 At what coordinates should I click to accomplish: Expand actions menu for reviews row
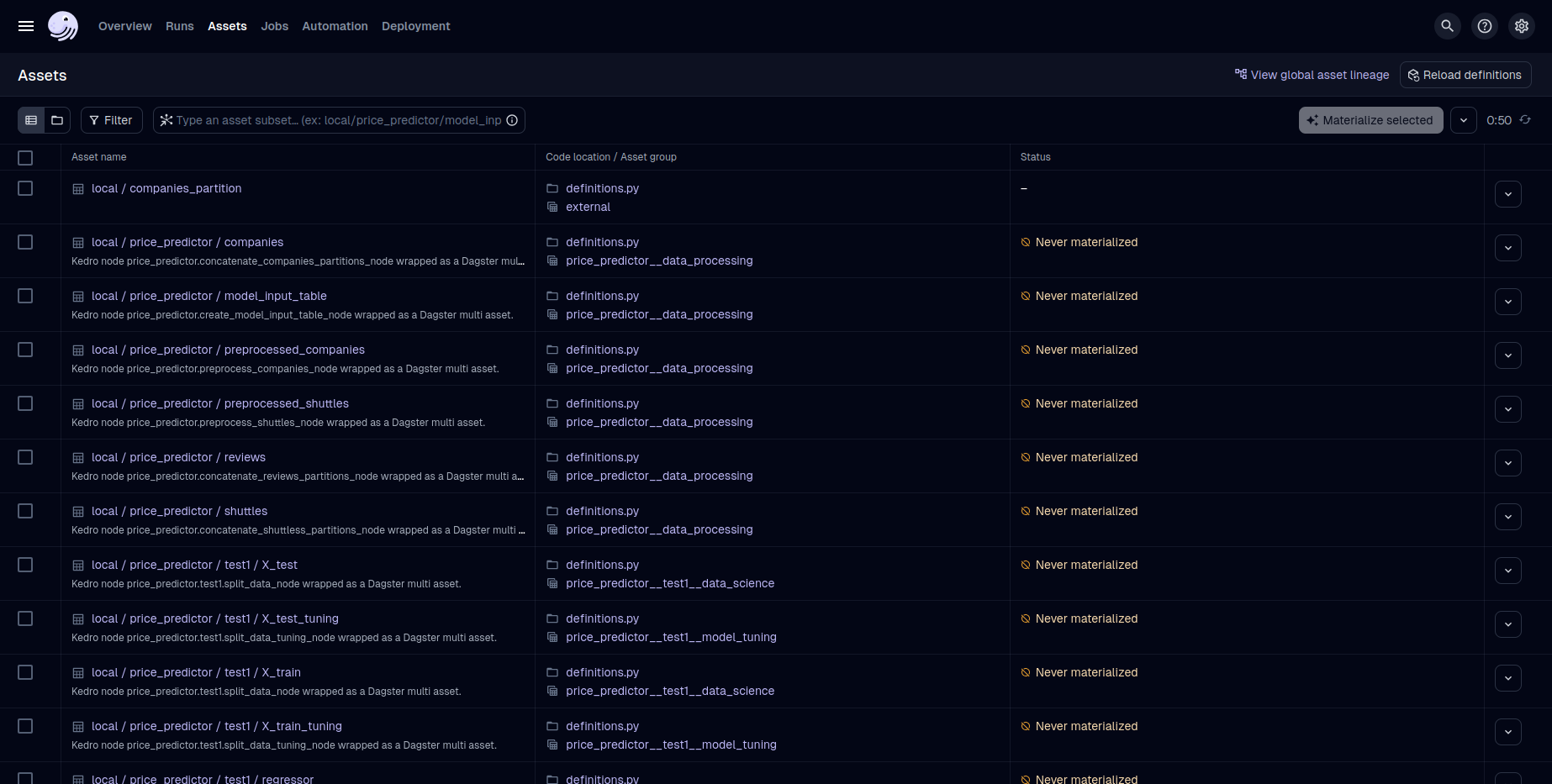(x=1508, y=463)
